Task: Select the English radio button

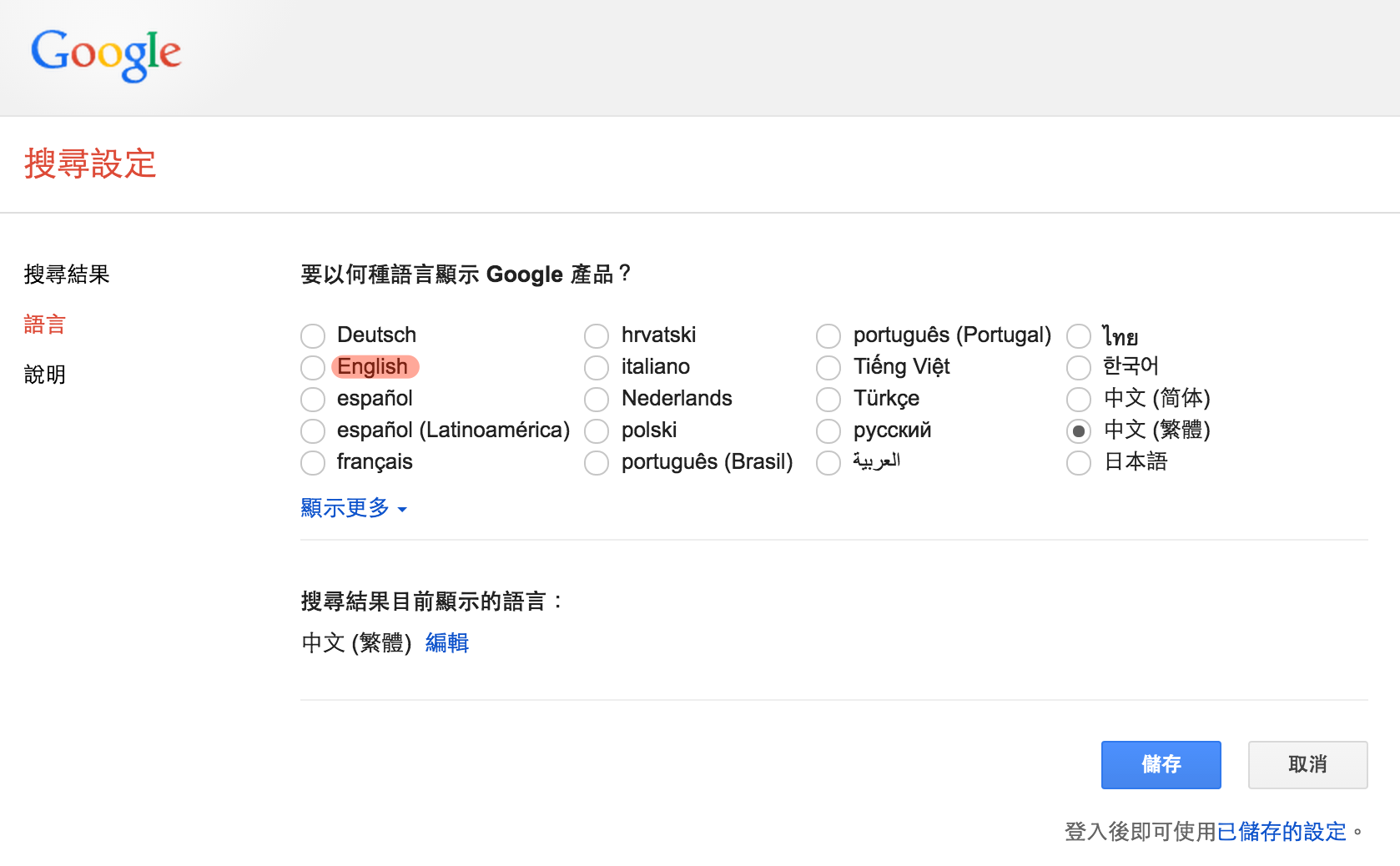Action: [313, 368]
